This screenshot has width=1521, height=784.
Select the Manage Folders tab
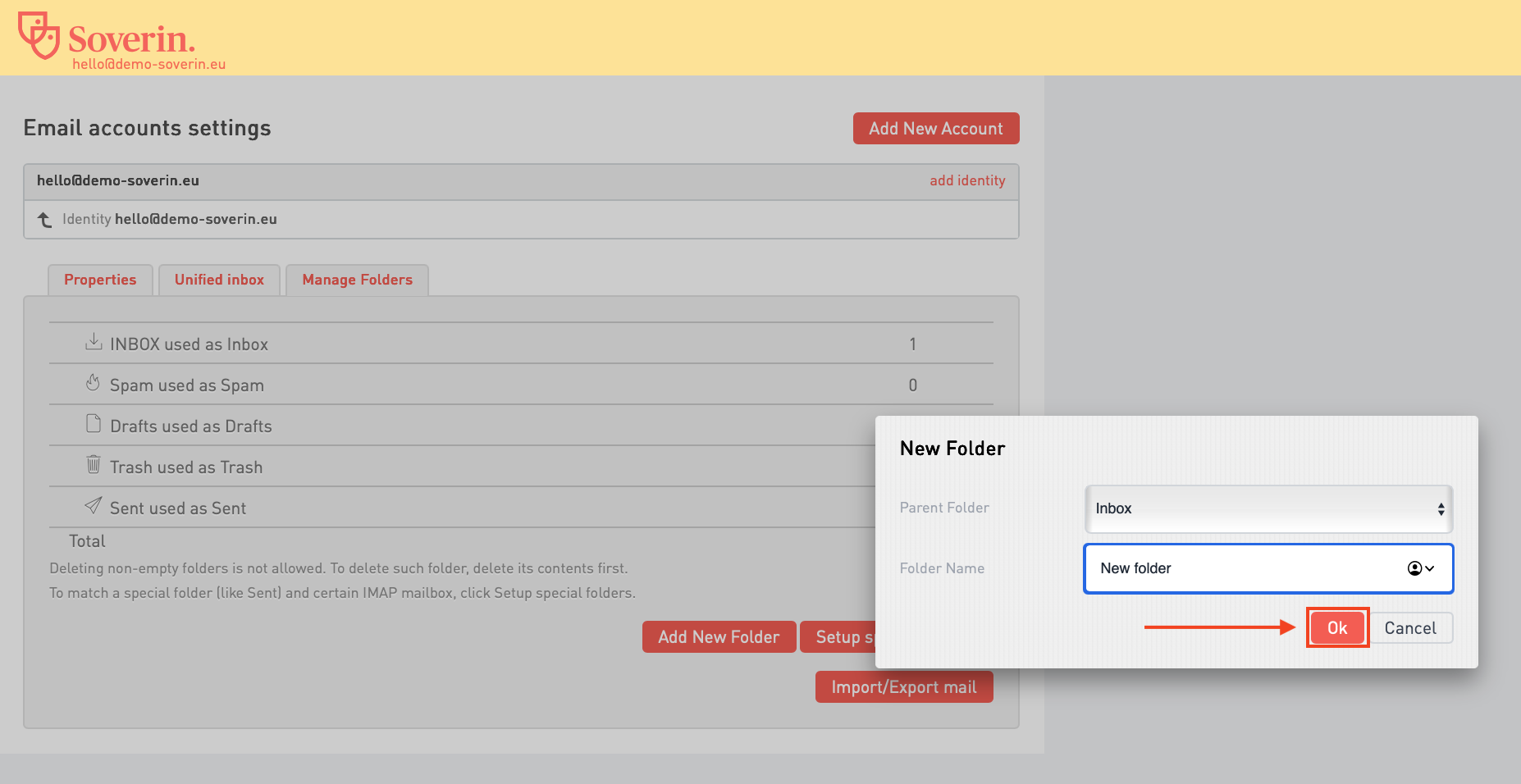[357, 280]
